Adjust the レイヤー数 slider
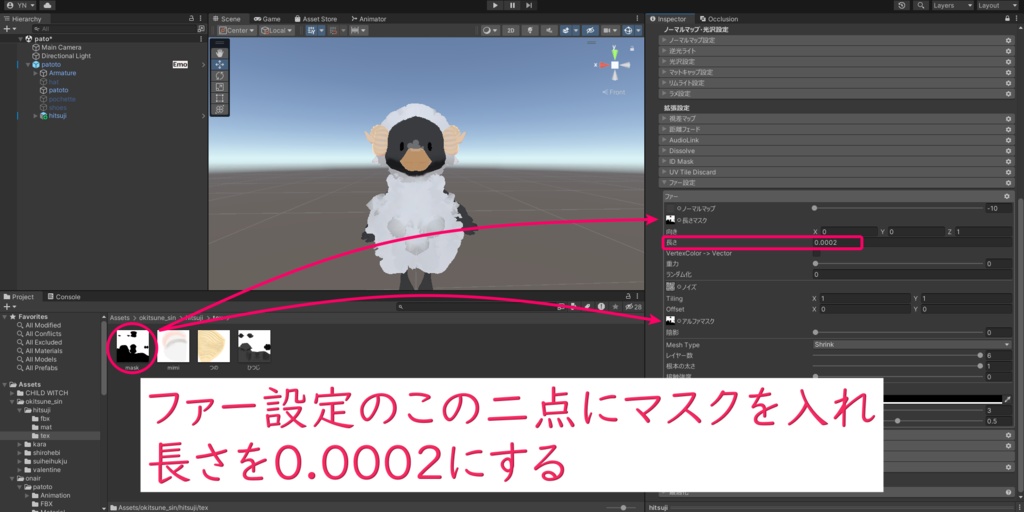Viewport: 1024px width, 512px height. click(x=898, y=355)
